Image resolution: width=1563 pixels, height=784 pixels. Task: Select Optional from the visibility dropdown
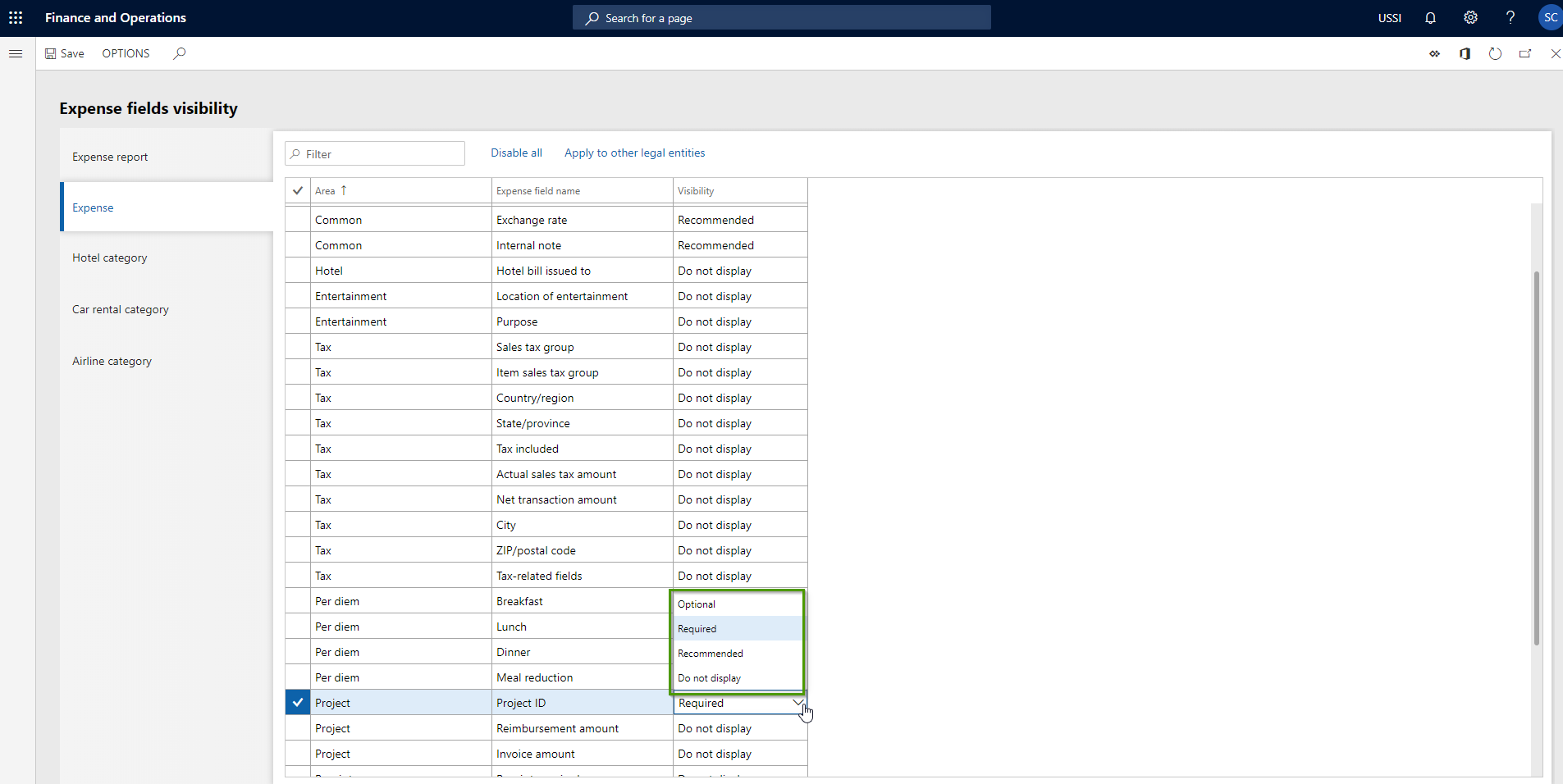coord(696,604)
